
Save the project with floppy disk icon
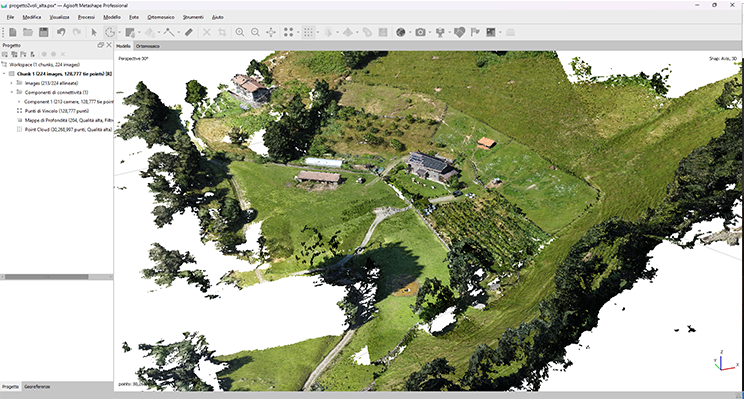(44, 32)
